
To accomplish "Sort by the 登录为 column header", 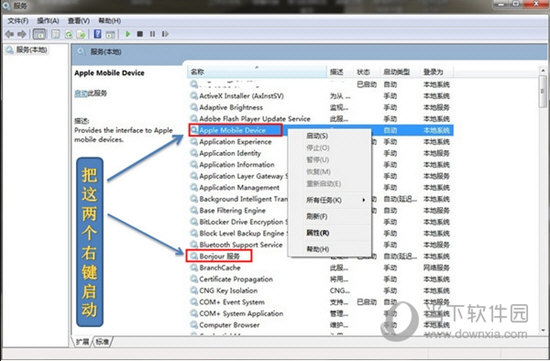I will pos(437,72).
